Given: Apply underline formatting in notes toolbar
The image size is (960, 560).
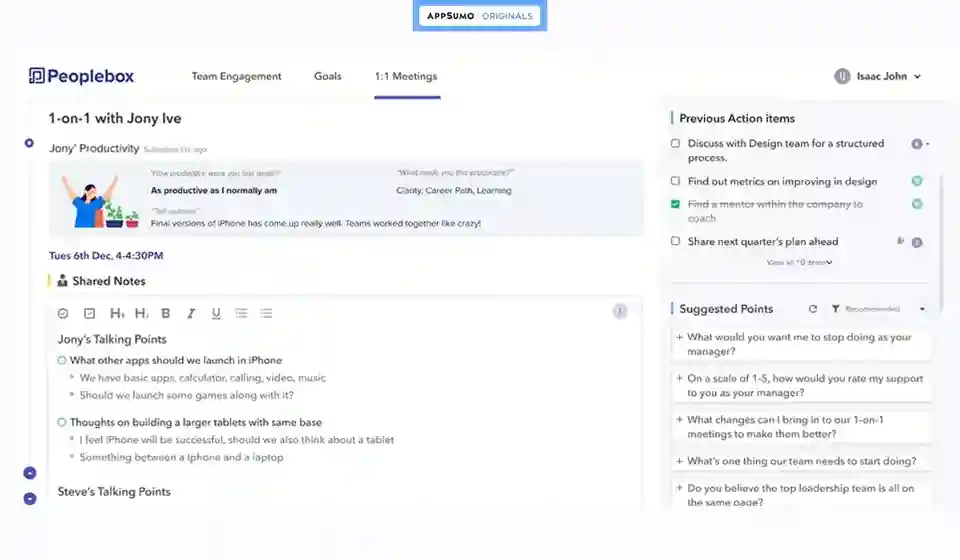Looking at the screenshot, I should (x=216, y=313).
